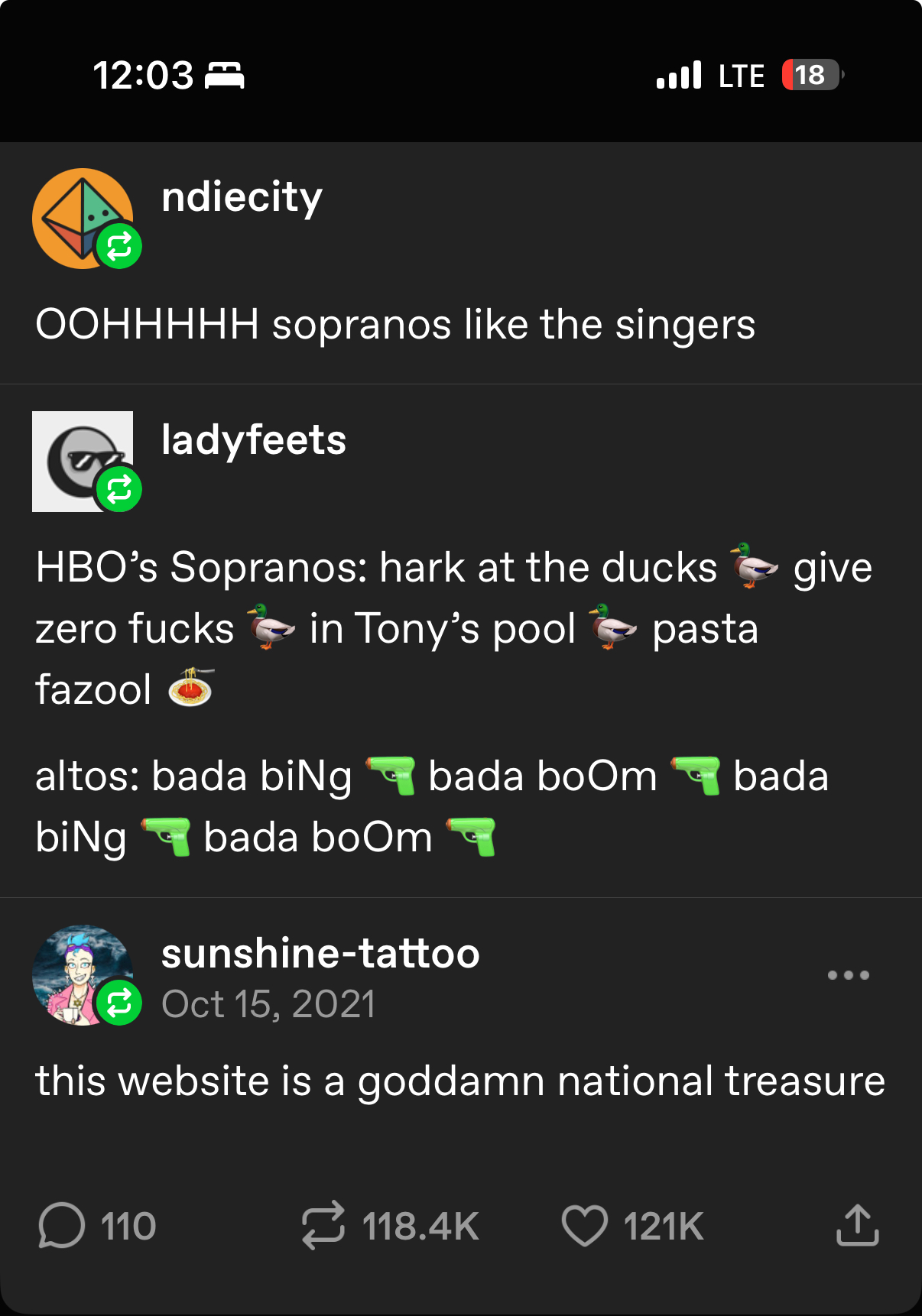Tap the Oct 15, 2021 post date

268,1004
